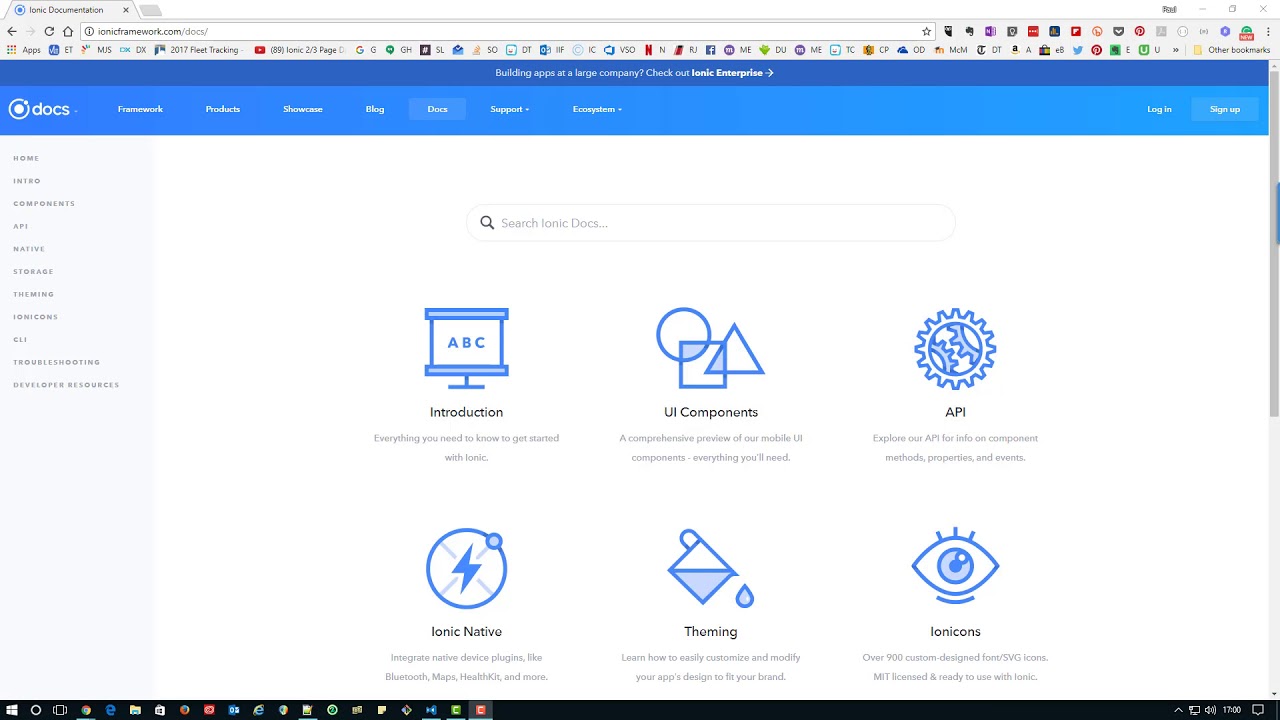
Task: Click the search magnifier icon
Action: (487, 223)
